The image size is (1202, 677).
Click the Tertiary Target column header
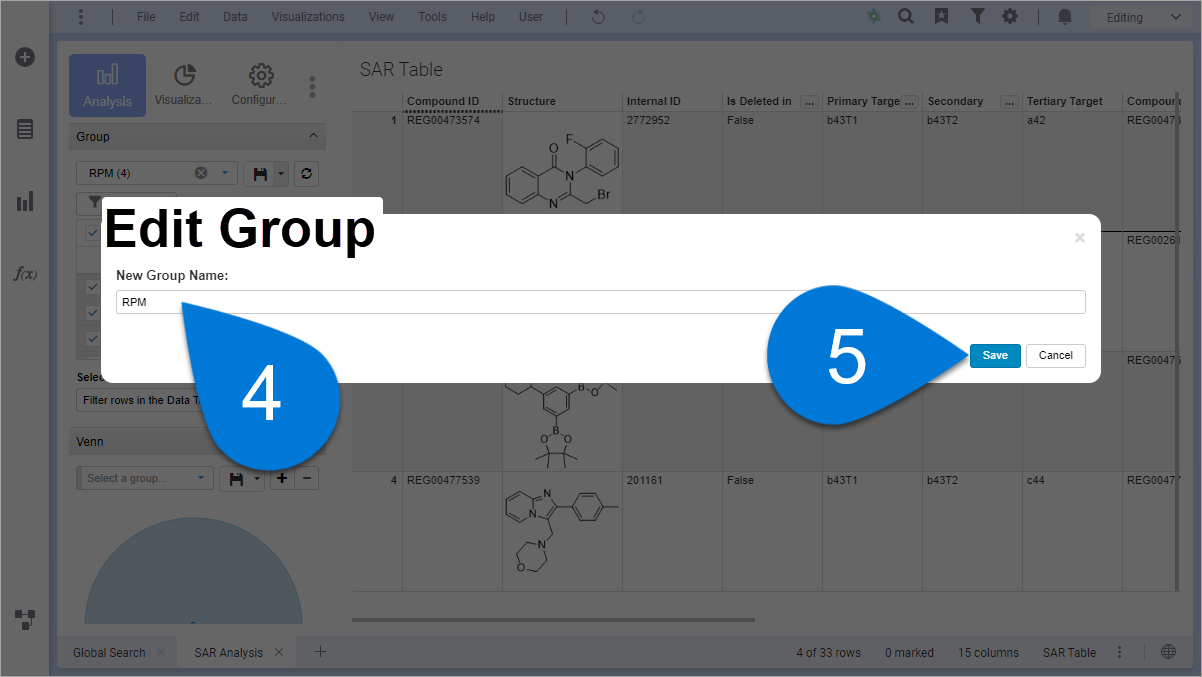pos(1065,101)
